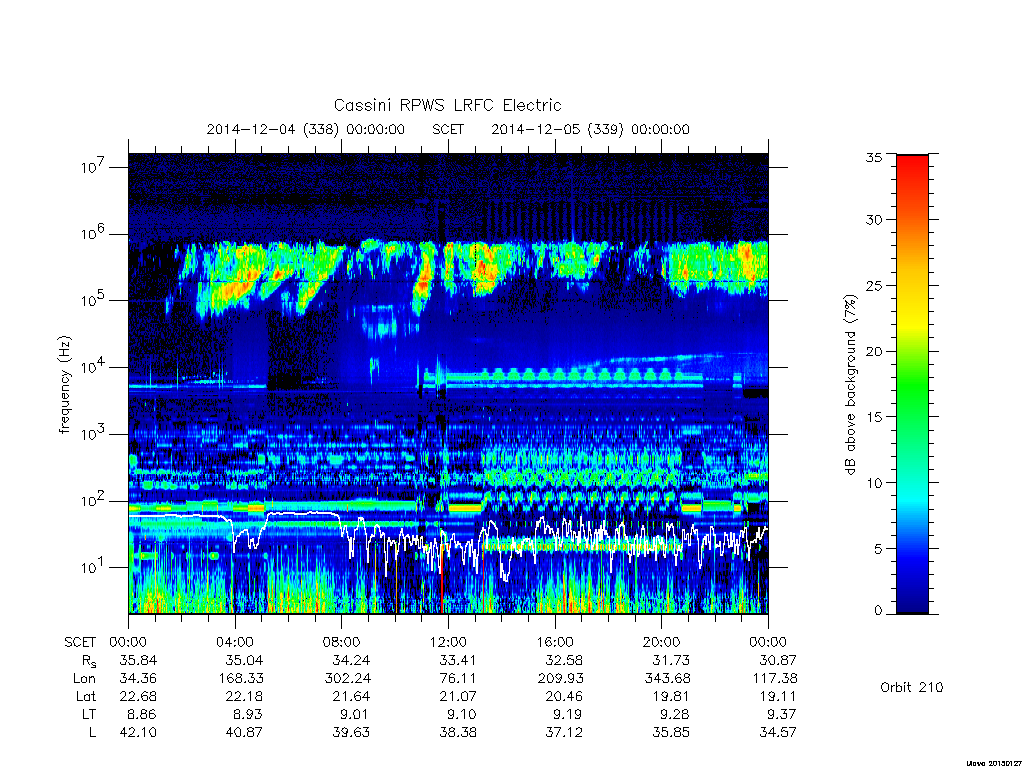Click colorbar tick label '30'
Viewport: 1024px width, 768px height.
click(x=873, y=219)
